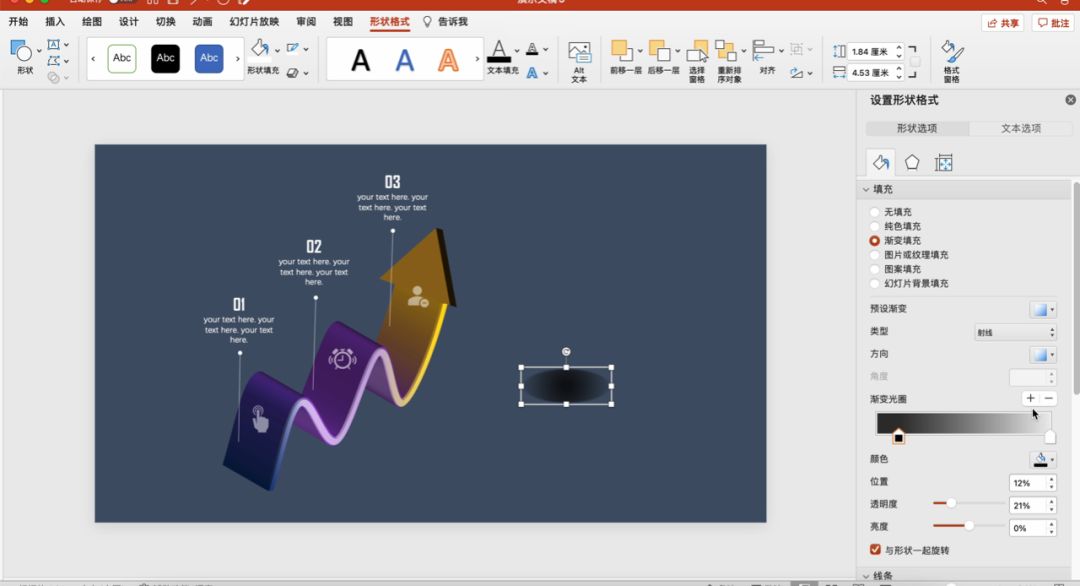Open the 预设渐变 preset gradient dropdown
This screenshot has height=586, width=1080.
click(x=1043, y=309)
